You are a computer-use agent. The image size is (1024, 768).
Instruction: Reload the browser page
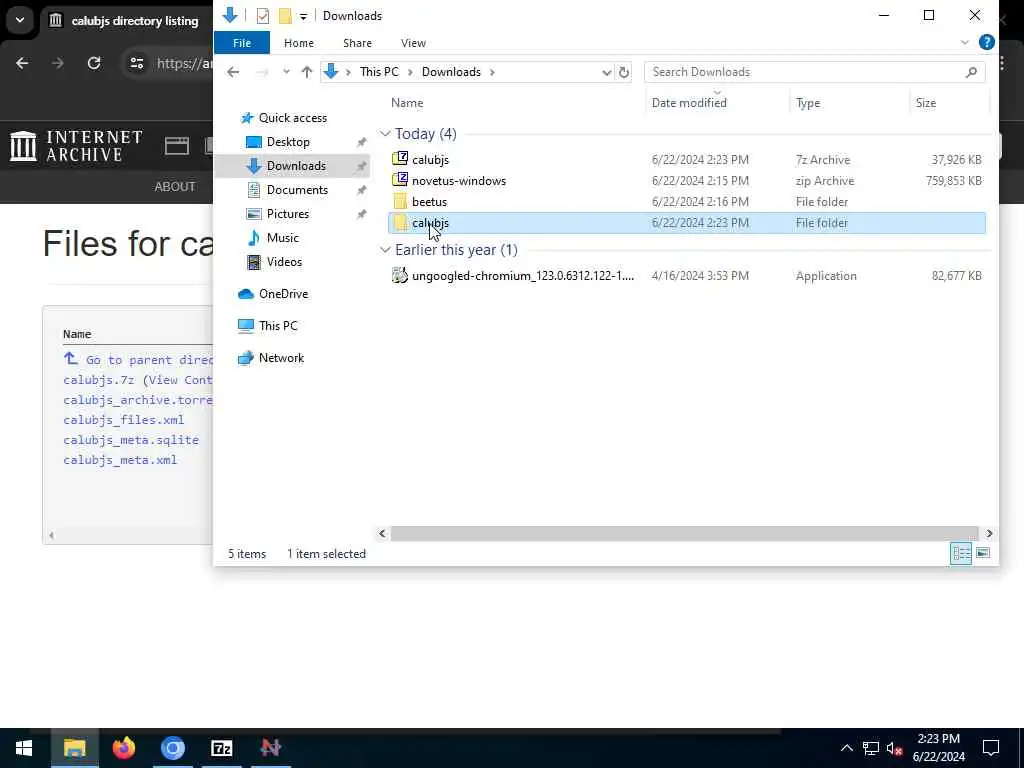[94, 63]
